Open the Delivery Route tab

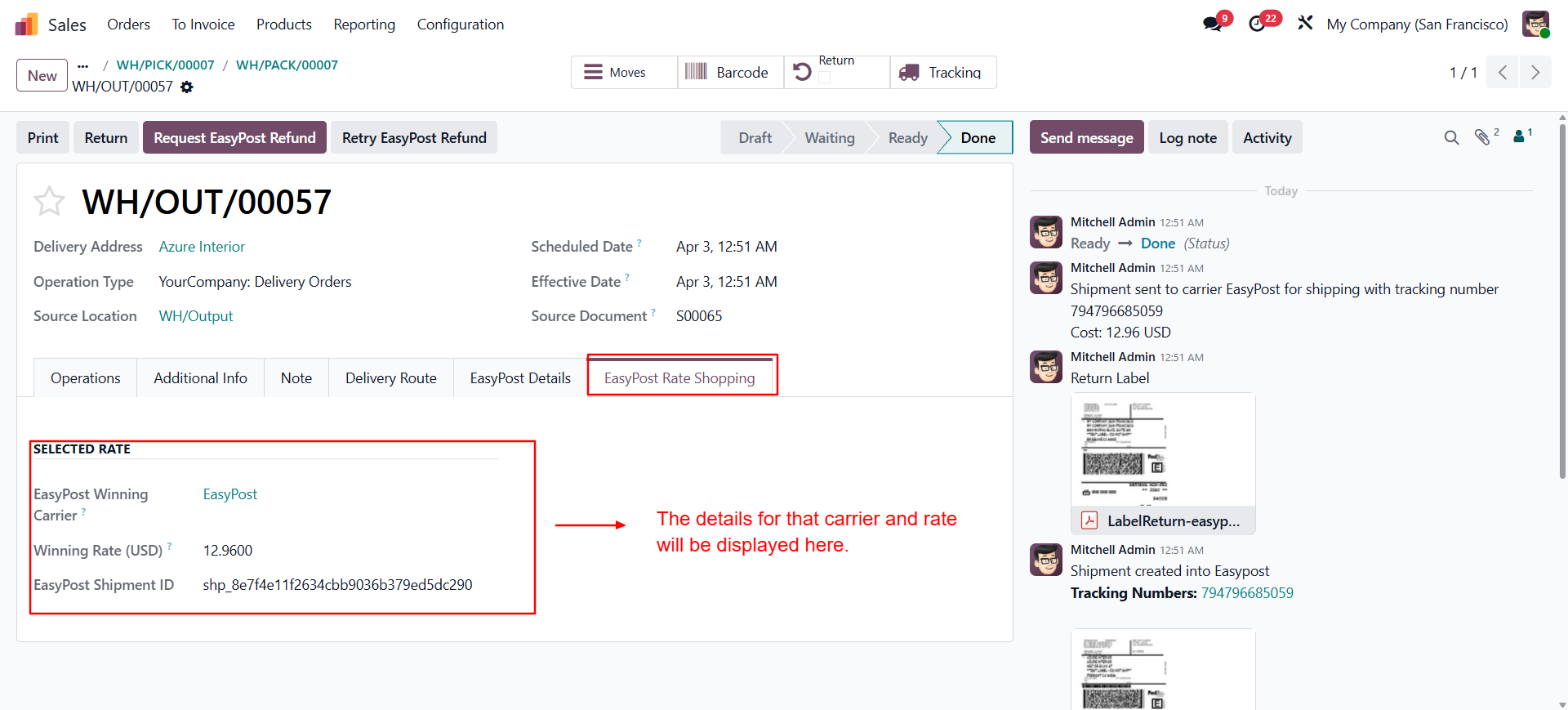click(x=391, y=377)
